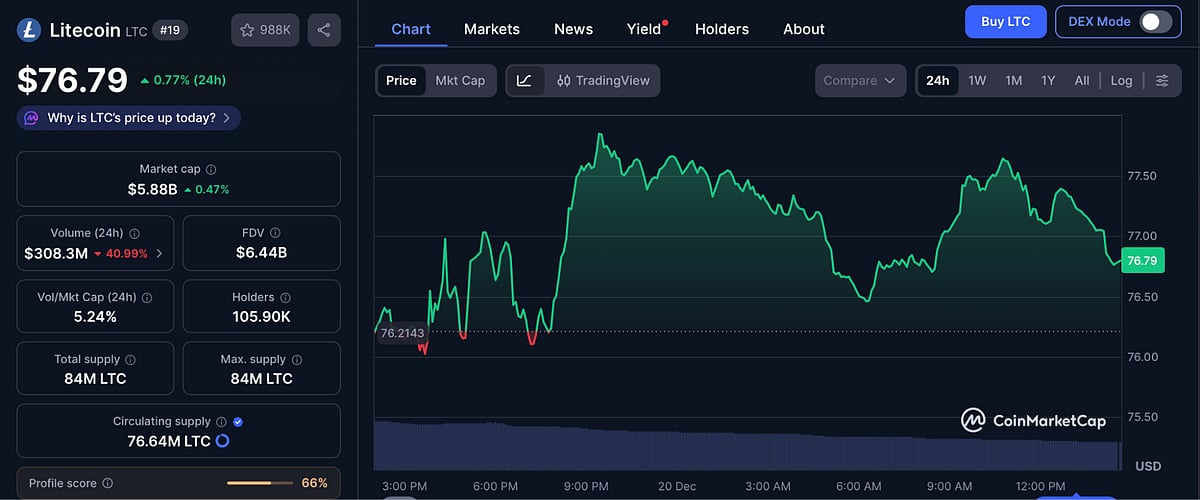Viewport: 1200px width, 500px height.
Task: Select 1M time range
Action: (x=1014, y=80)
